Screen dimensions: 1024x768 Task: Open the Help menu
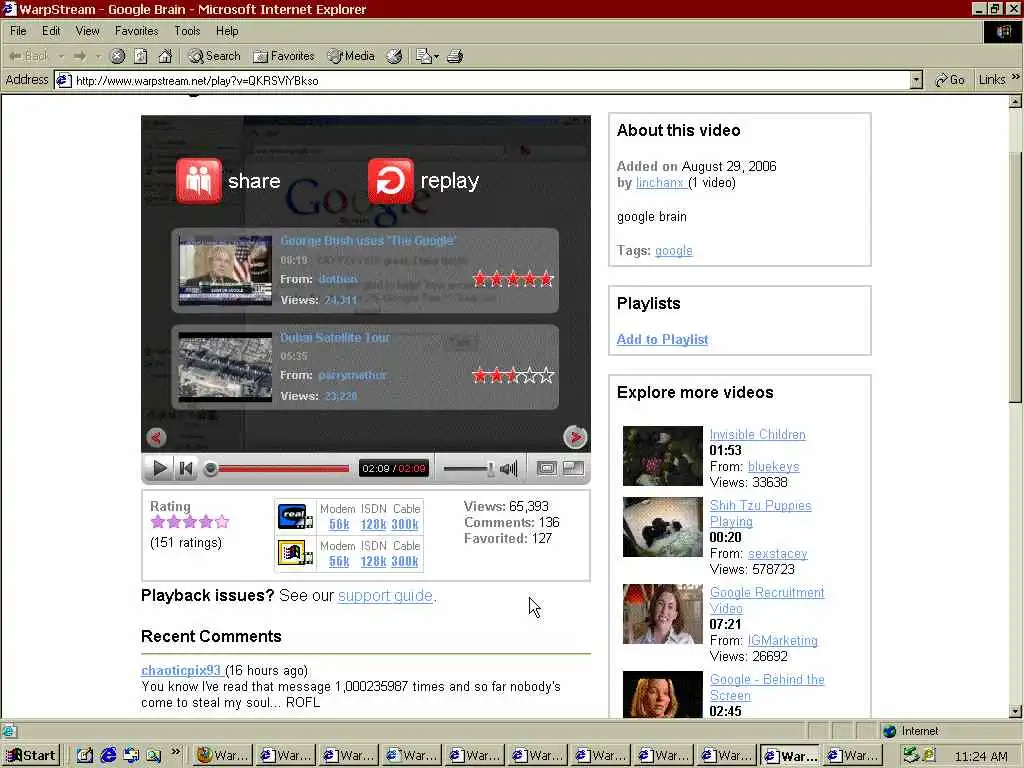[227, 31]
